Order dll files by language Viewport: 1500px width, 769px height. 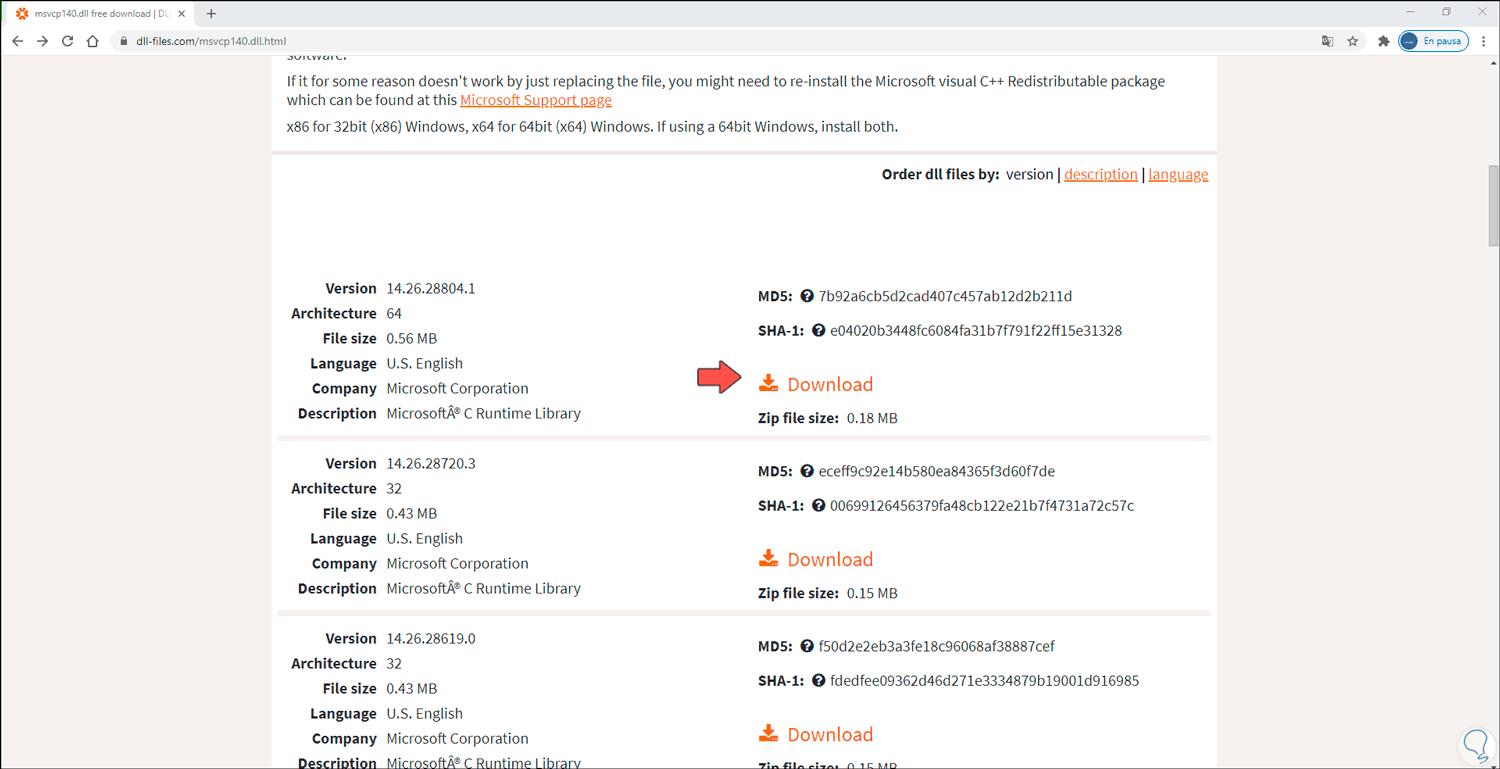pyautogui.click(x=1178, y=174)
